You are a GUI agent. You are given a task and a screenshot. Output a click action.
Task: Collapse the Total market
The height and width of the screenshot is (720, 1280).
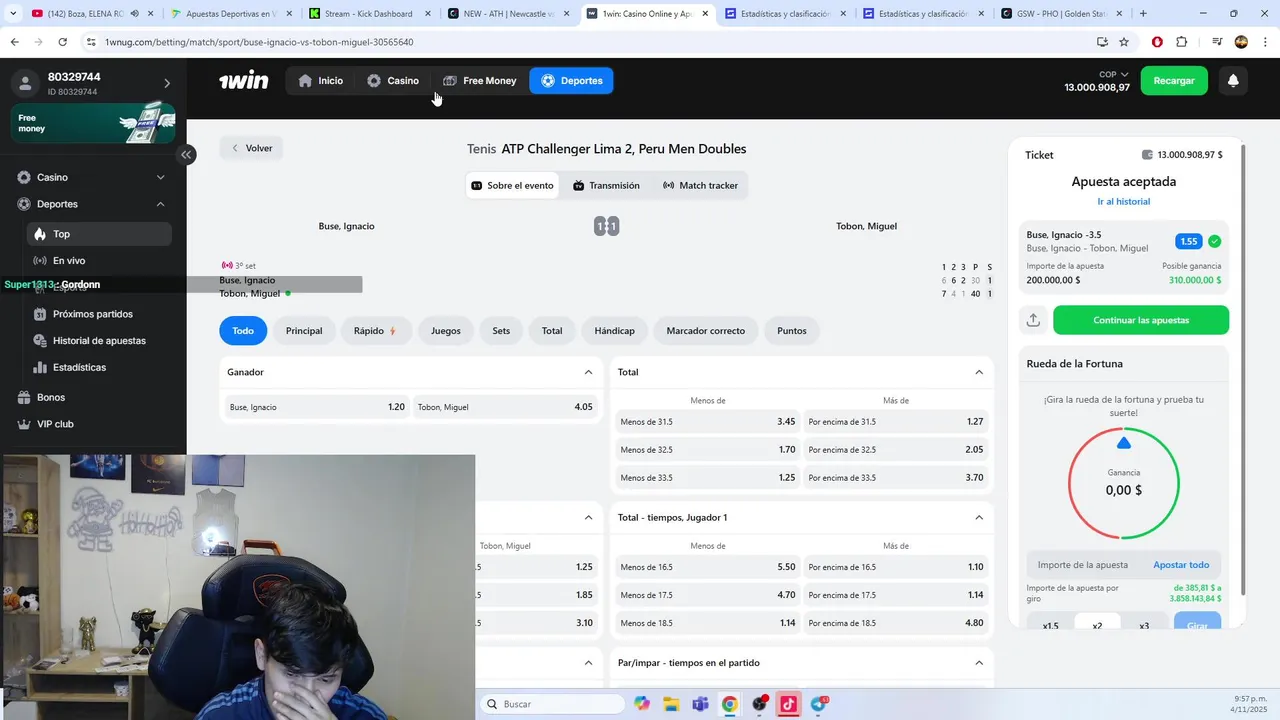click(x=979, y=372)
